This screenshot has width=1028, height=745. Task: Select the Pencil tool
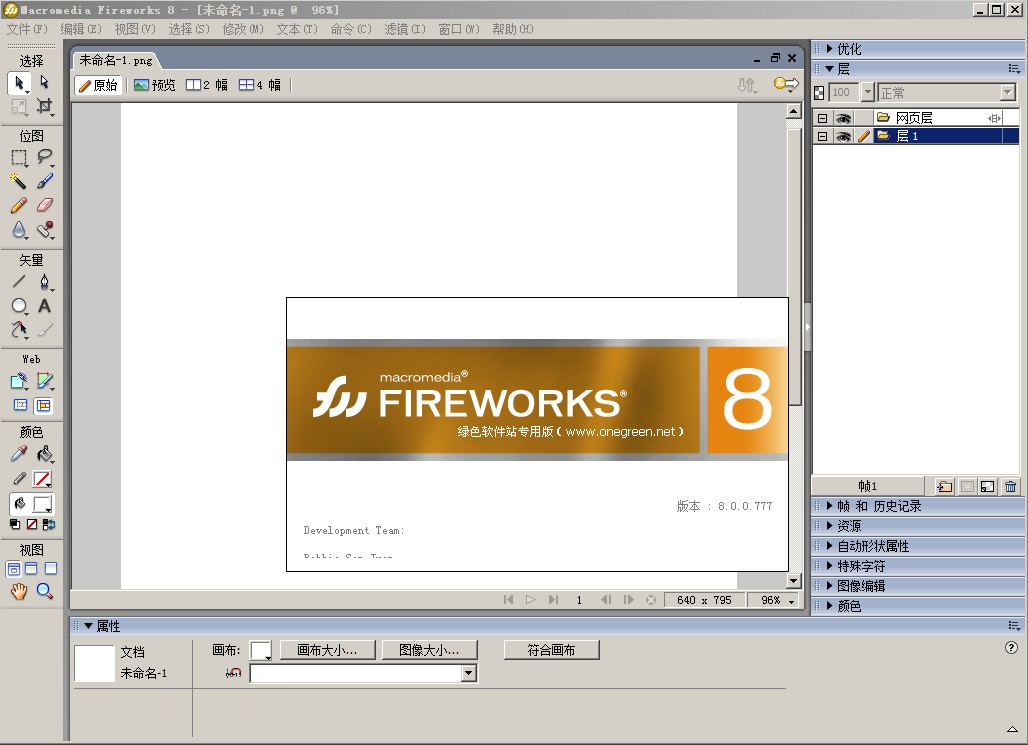[19, 205]
